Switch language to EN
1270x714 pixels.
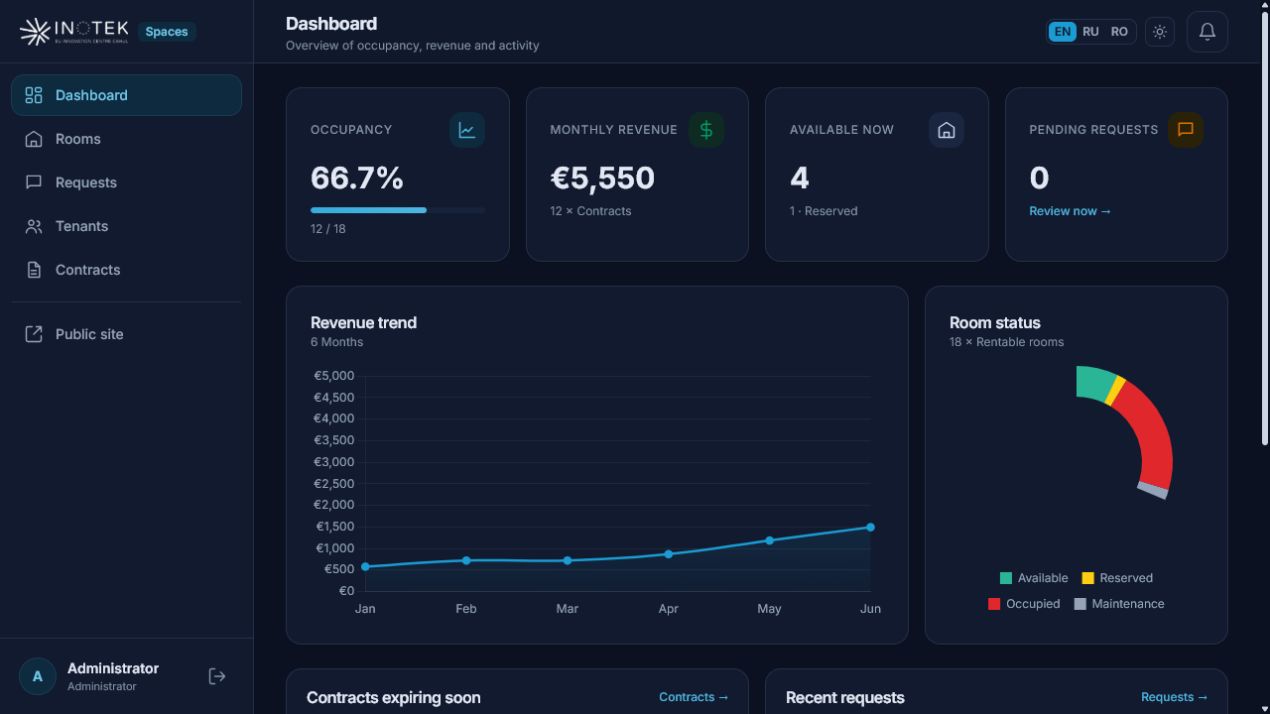coord(1062,32)
